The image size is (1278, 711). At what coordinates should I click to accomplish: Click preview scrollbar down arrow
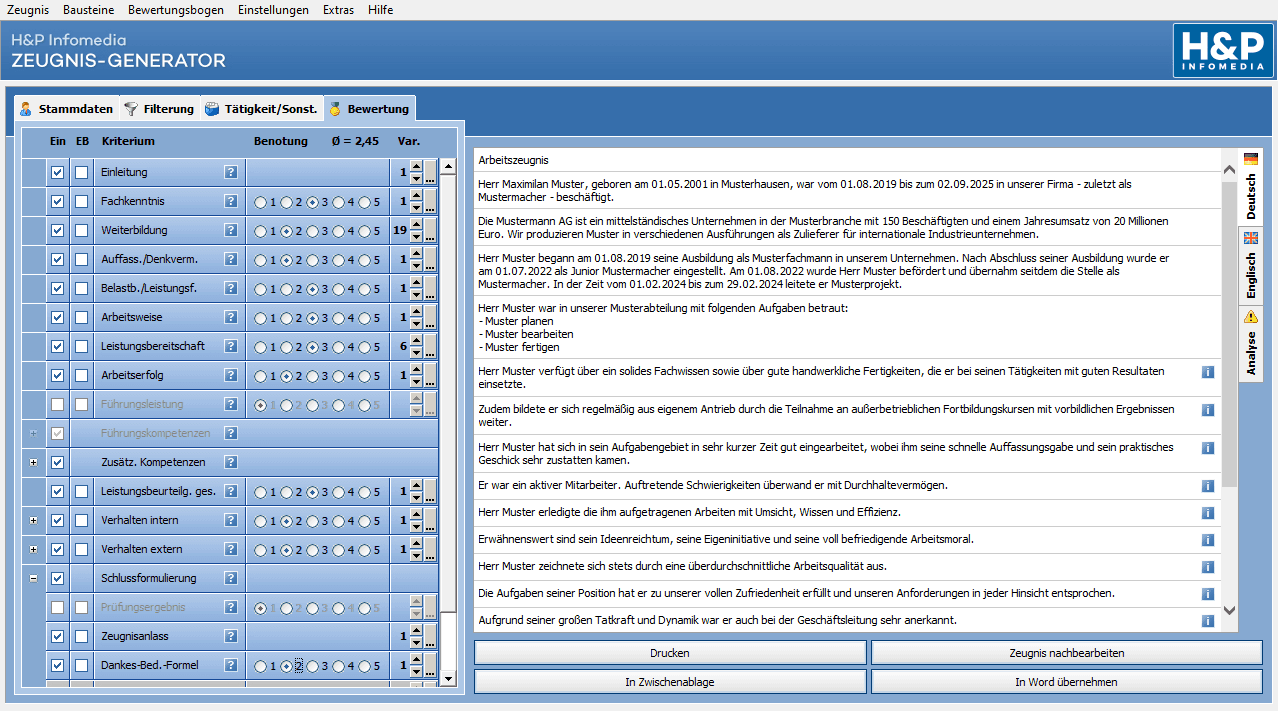point(1230,610)
